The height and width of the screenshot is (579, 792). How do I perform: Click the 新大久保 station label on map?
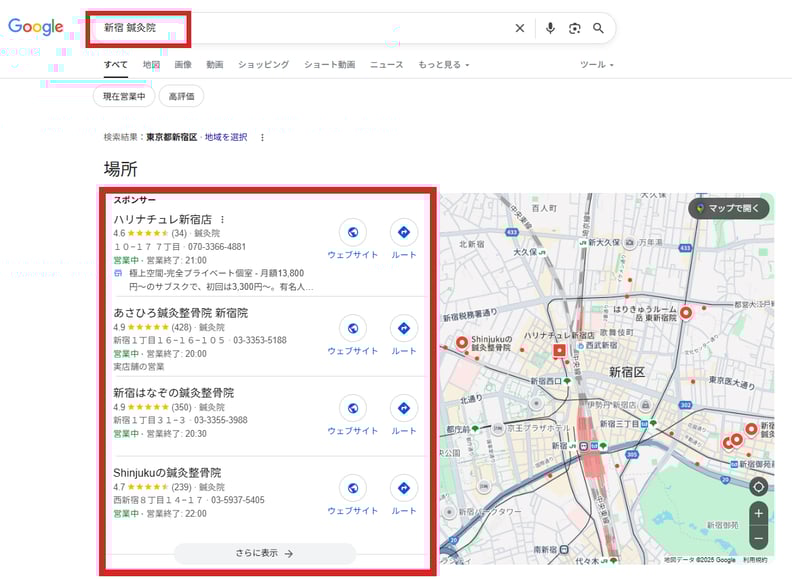pyautogui.click(x=603, y=243)
